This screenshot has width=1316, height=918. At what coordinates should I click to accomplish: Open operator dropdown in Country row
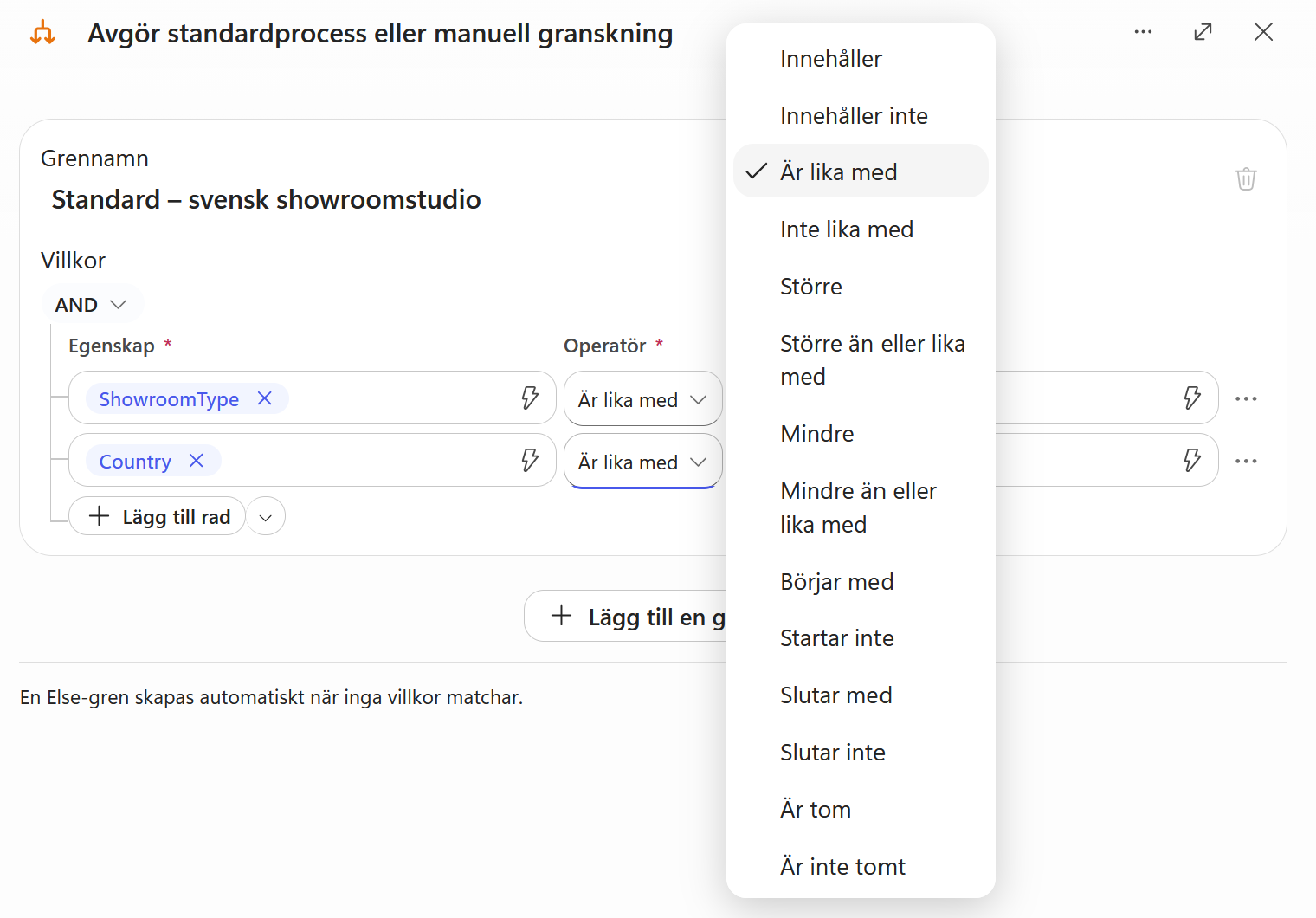pos(642,461)
